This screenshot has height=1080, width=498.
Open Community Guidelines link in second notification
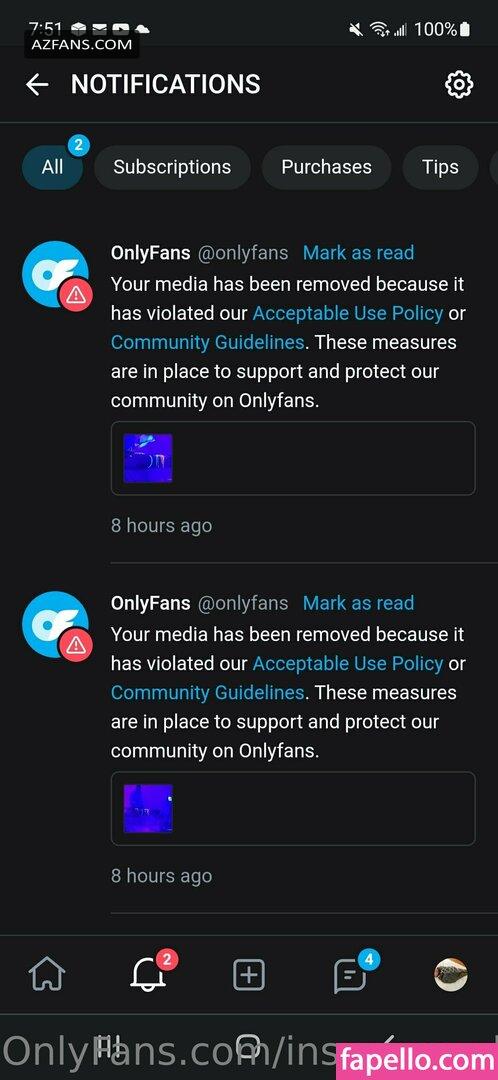click(x=207, y=692)
